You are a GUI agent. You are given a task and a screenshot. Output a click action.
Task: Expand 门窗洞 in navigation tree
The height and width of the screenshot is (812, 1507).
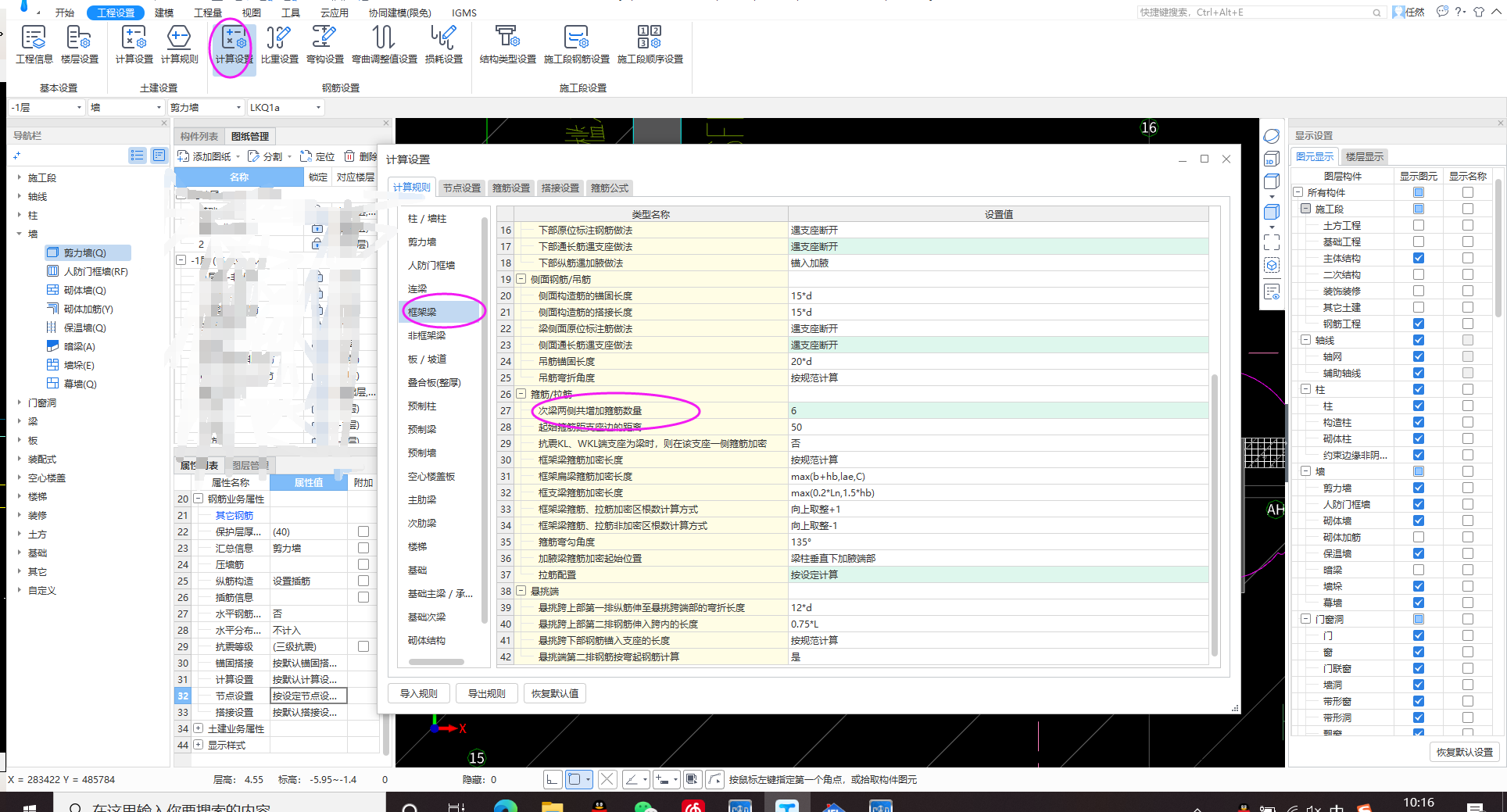[x=20, y=402]
